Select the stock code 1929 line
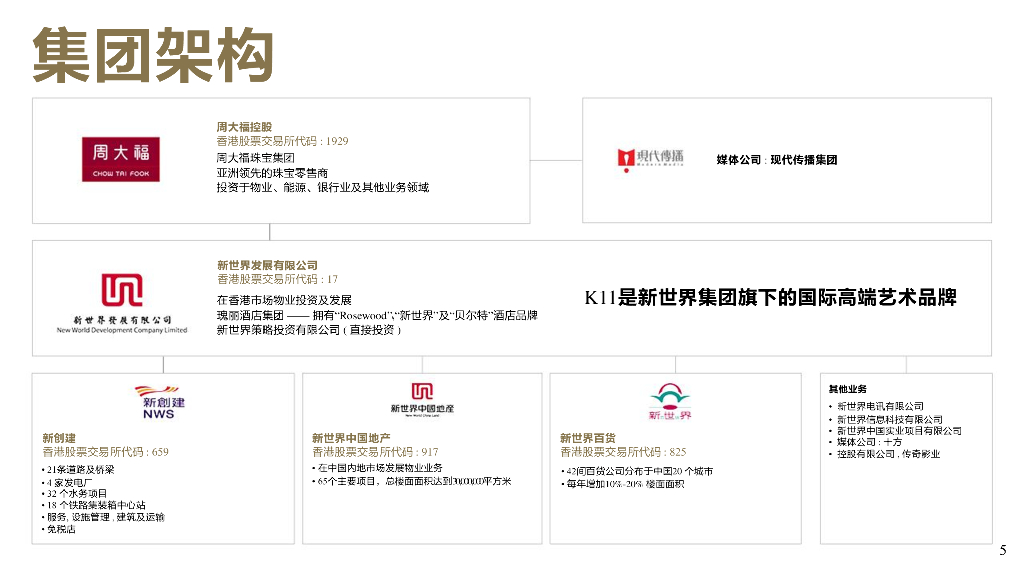This screenshot has width=1024, height=576. point(282,141)
